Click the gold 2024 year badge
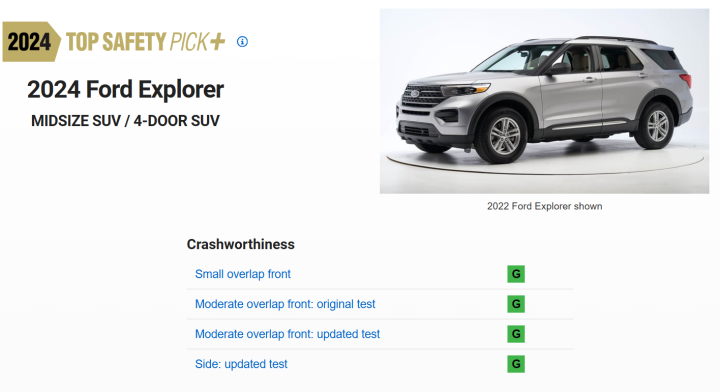 pos(31,42)
